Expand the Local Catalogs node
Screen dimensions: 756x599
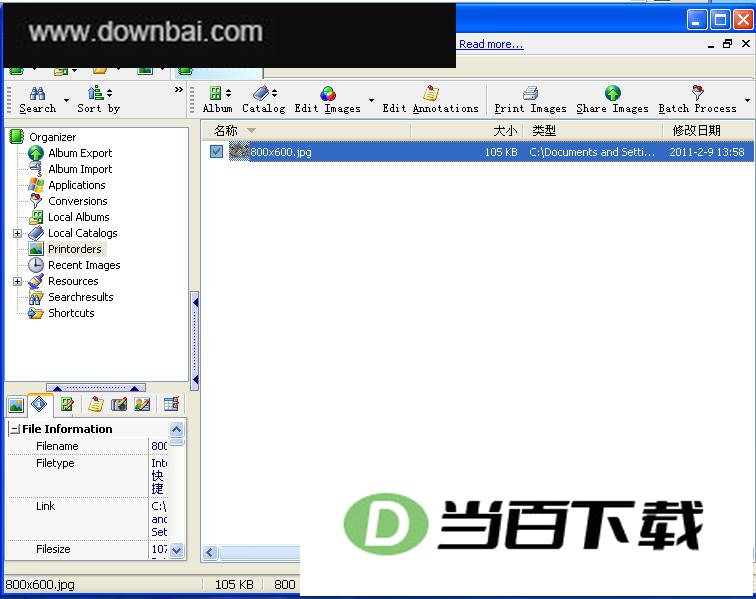(x=17, y=233)
